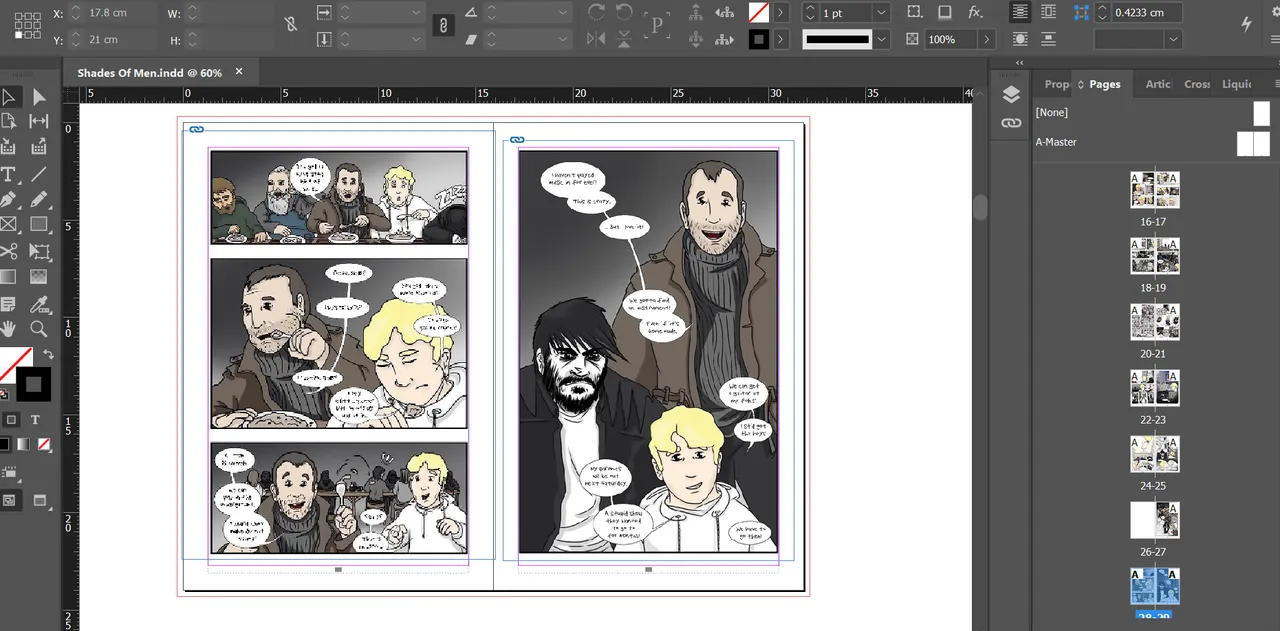Image resolution: width=1280 pixels, height=631 pixels.
Task: Flip the selection horizontally
Action: pyautogui.click(x=596, y=39)
